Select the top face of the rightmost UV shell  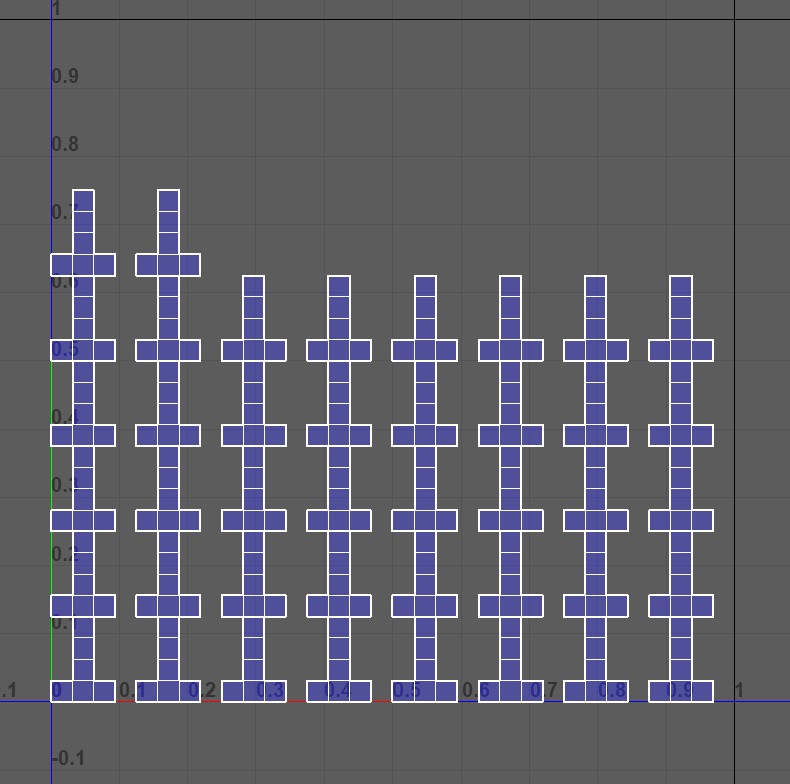coord(681,287)
